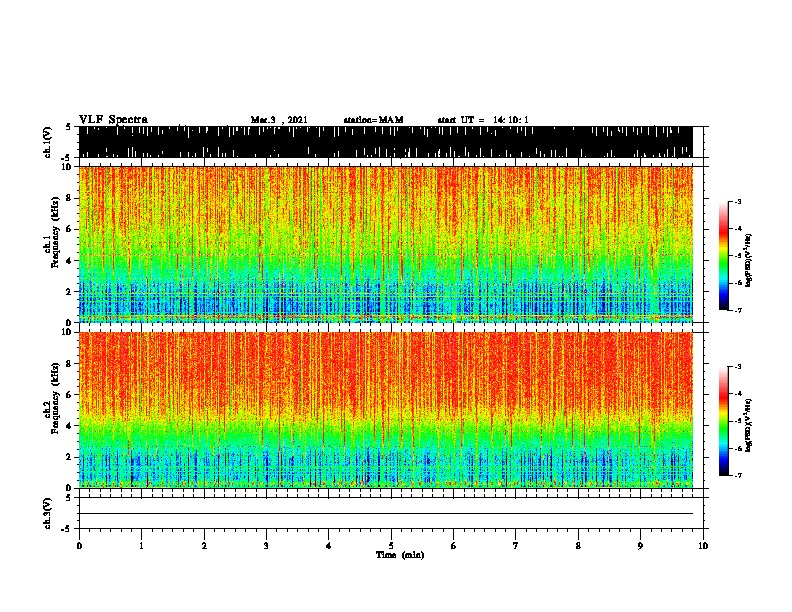Click time axis tick label "5"

pos(391,545)
